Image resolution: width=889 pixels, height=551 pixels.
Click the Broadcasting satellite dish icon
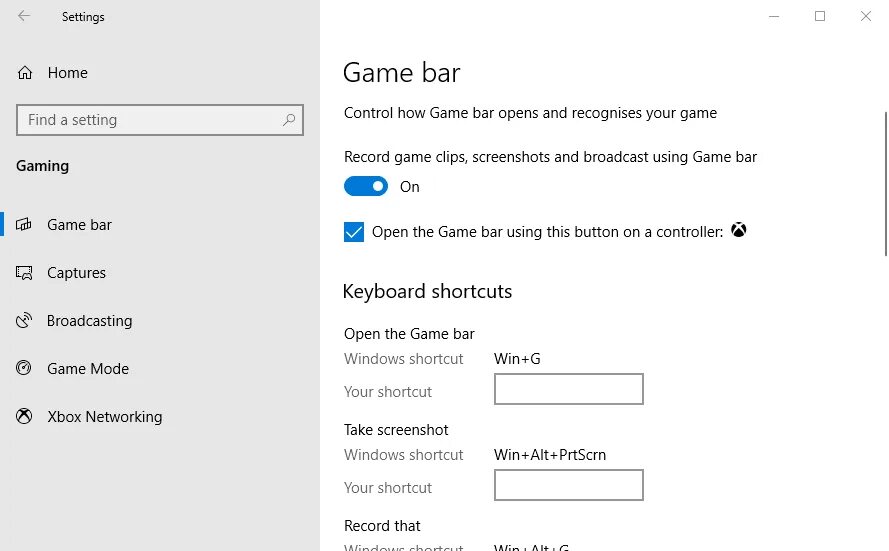[x=24, y=320]
